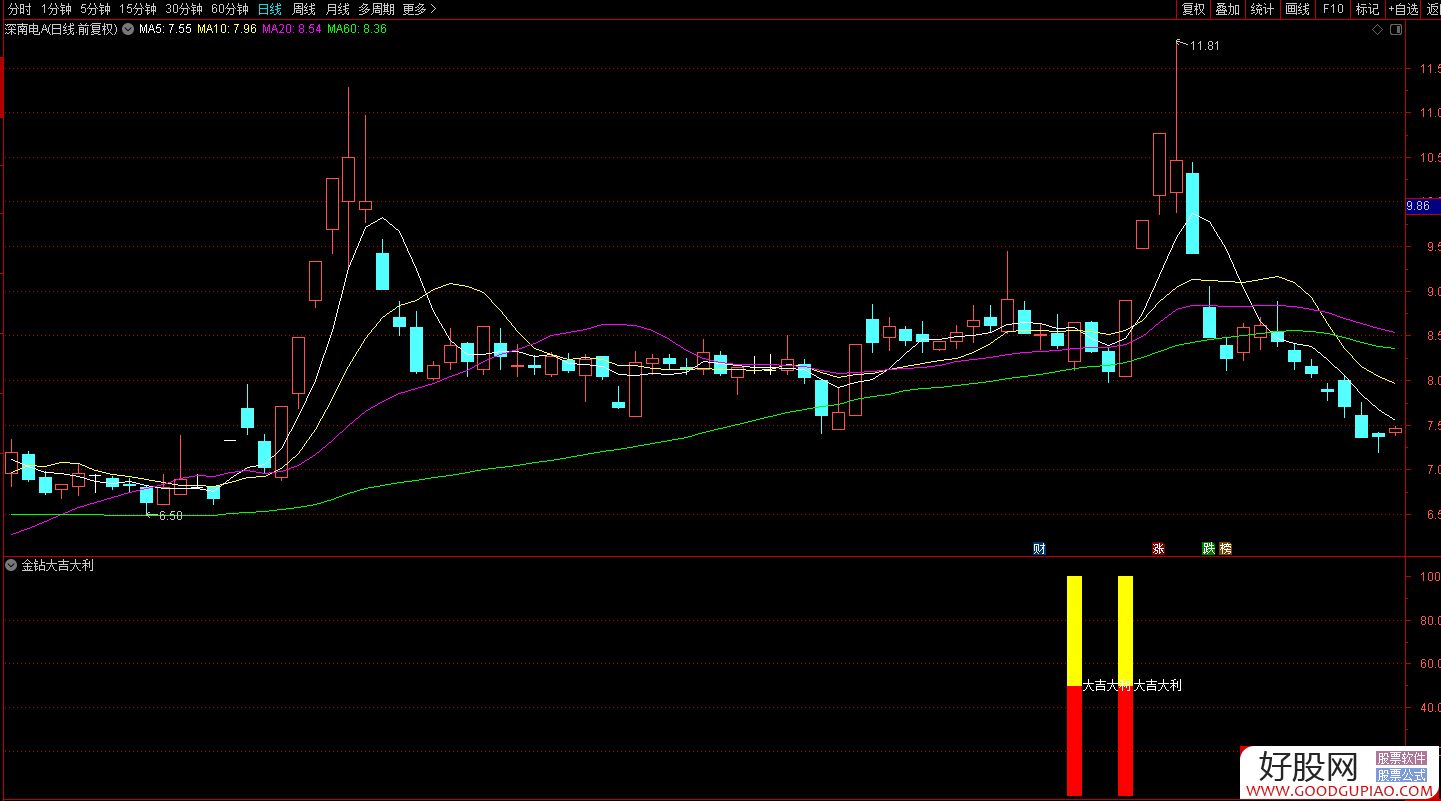Click the 深南电A(日线.前复权) title
The width and height of the screenshot is (1441, 801).
61,30
